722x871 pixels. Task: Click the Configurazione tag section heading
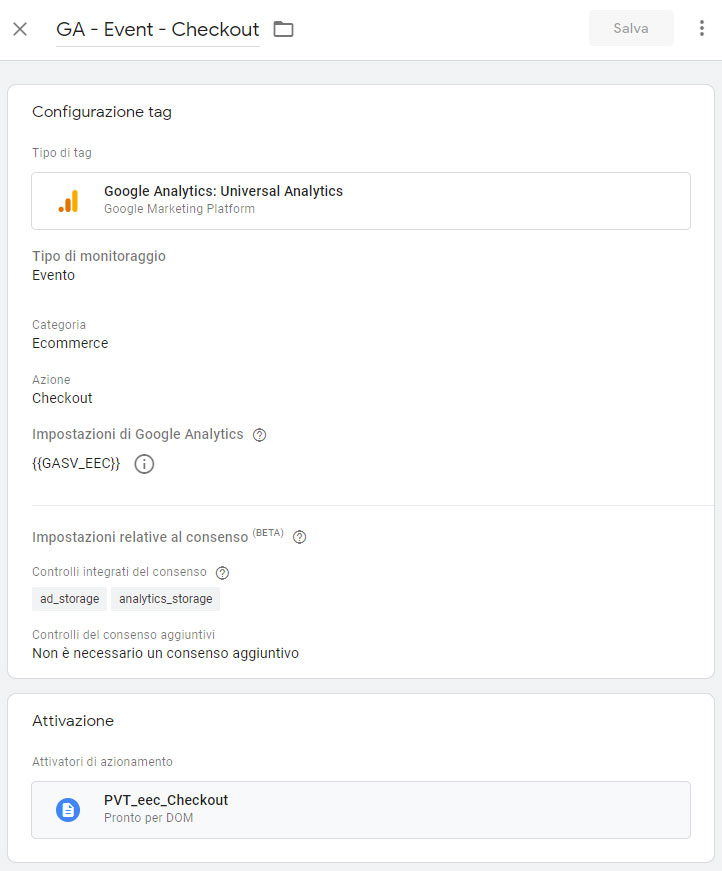coord(102,112)
